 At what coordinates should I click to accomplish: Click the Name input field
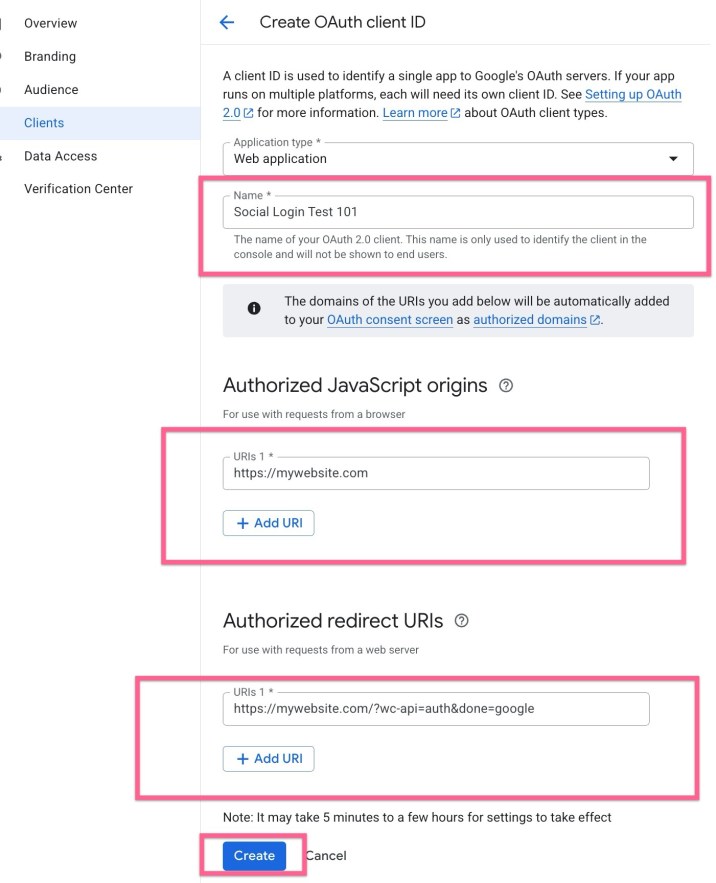click(x=458, y=212)
